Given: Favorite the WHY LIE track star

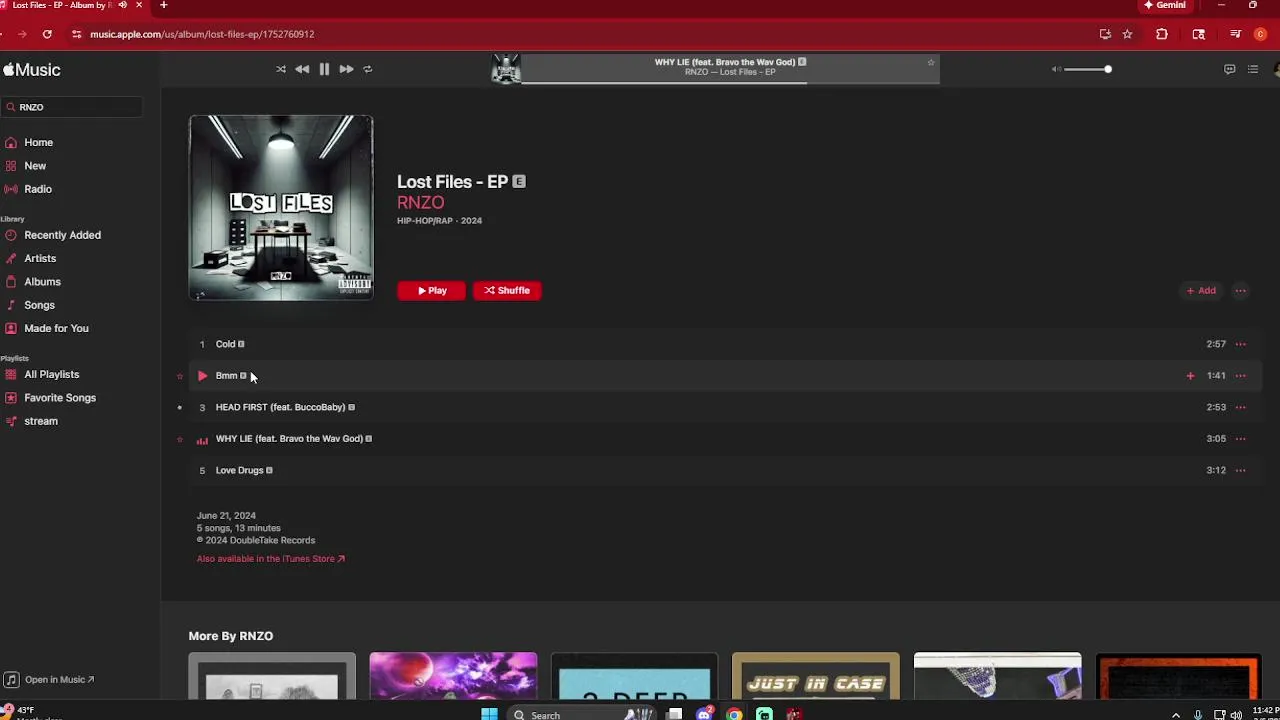Looking at the screenshot, I should coord(180,439).
